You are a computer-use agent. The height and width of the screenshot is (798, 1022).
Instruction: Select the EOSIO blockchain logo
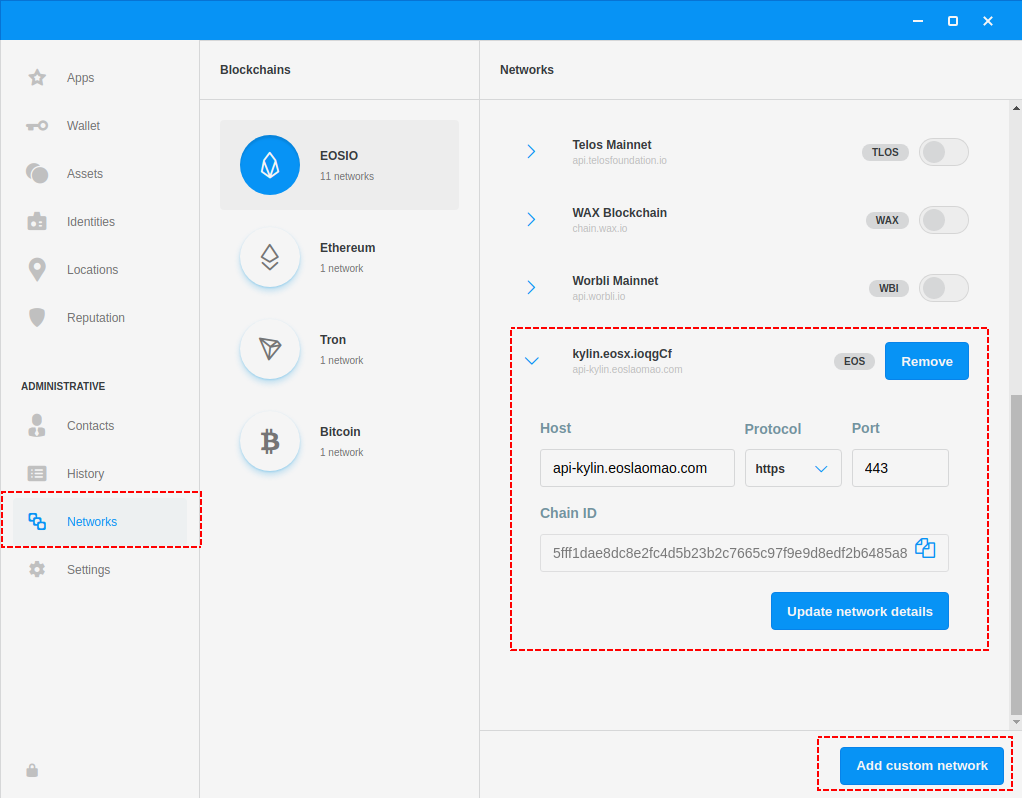point(270,165)
